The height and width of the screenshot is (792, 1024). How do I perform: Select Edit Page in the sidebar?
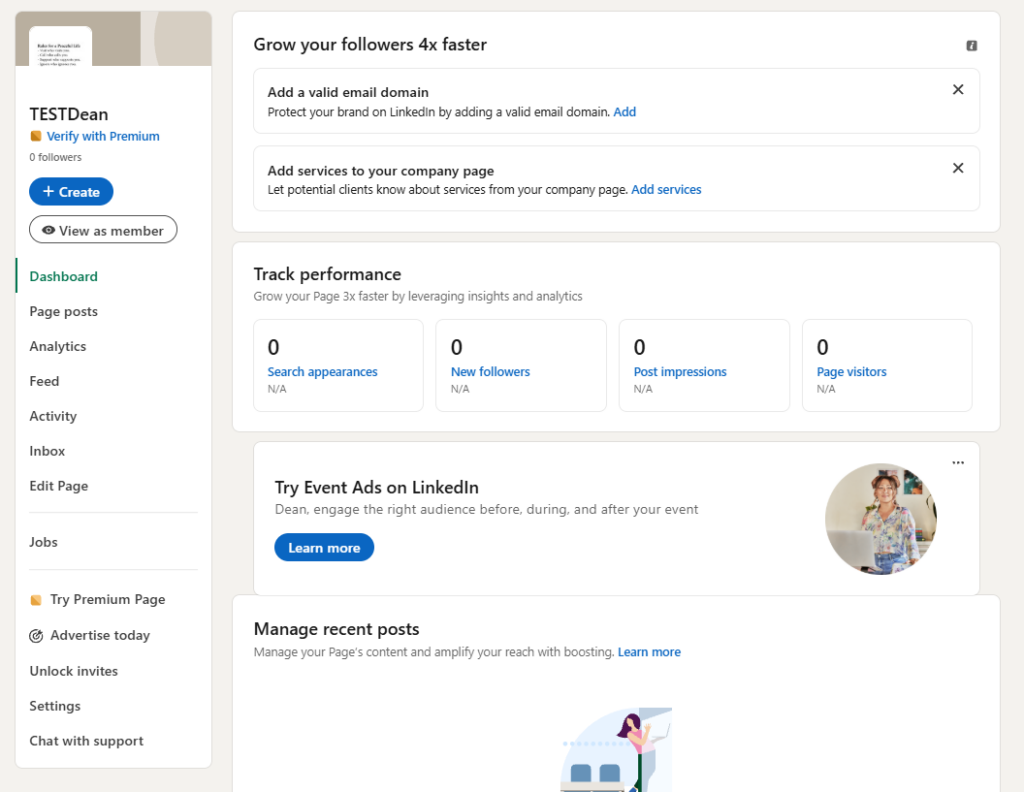[x=59, y=486]
